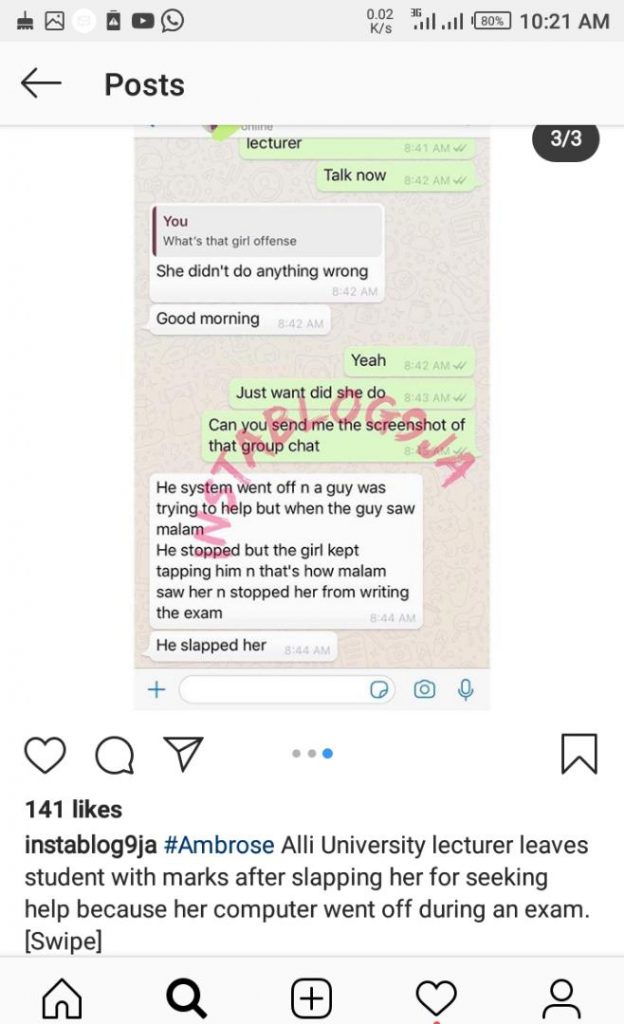This screenshot has height=1024, width=624.
Task: Tap microphone icon in chat screenshot
Action: [x=465, y=689]
